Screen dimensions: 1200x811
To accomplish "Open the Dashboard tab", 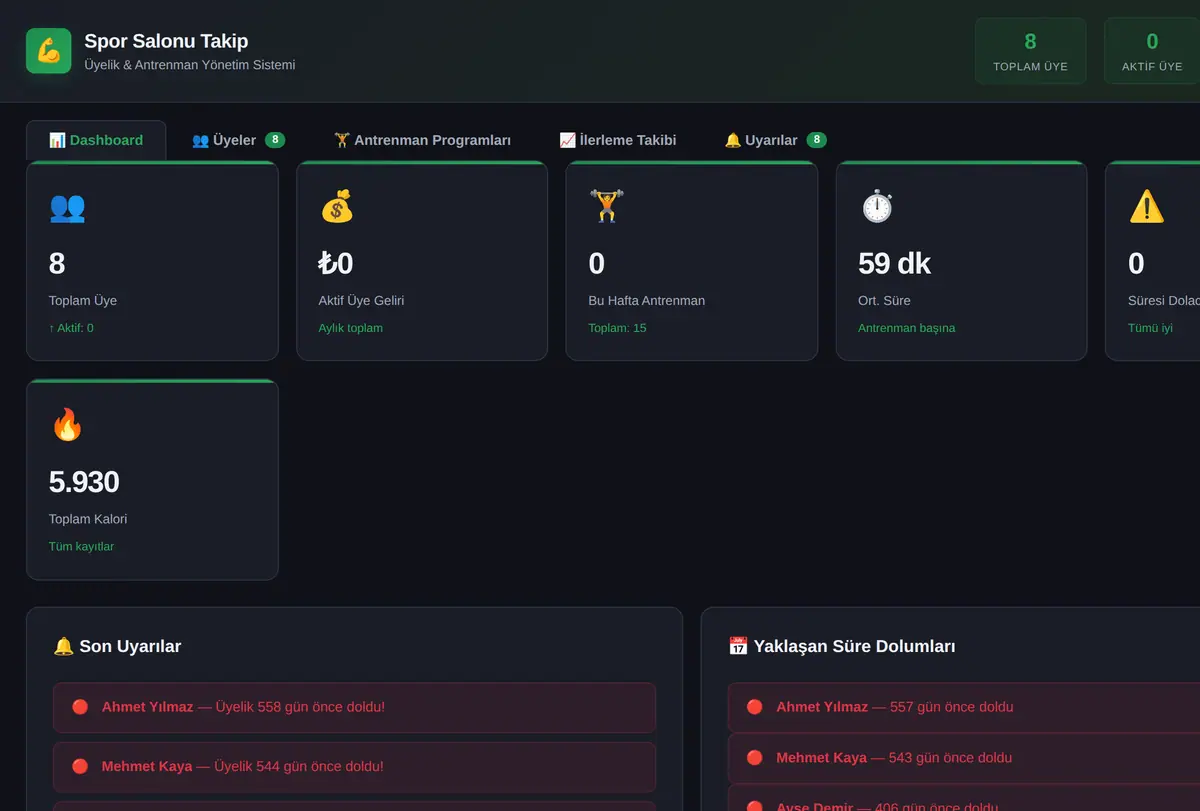I will 96,140.
